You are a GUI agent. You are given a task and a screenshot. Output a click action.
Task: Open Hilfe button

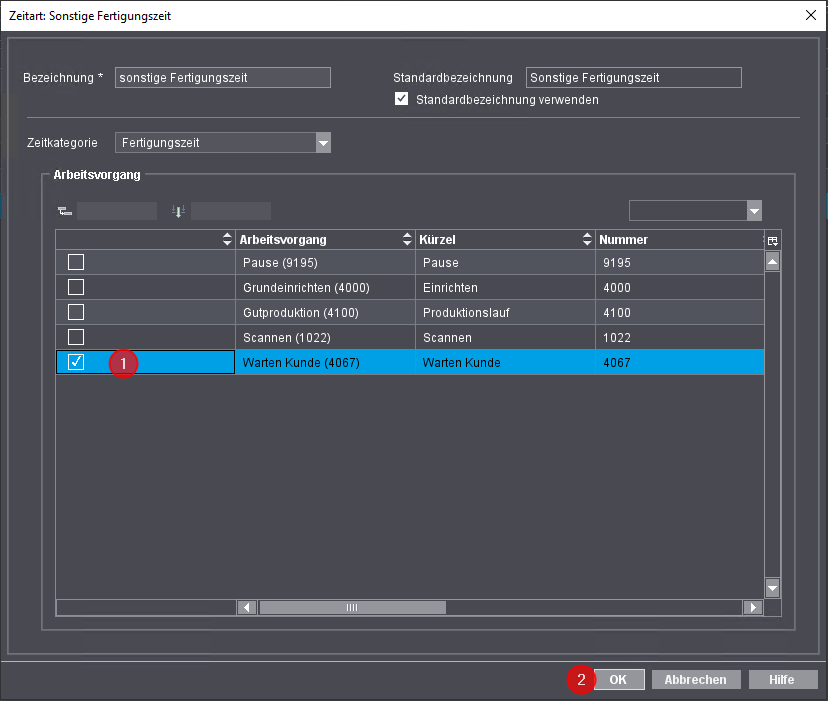point(782,679)
